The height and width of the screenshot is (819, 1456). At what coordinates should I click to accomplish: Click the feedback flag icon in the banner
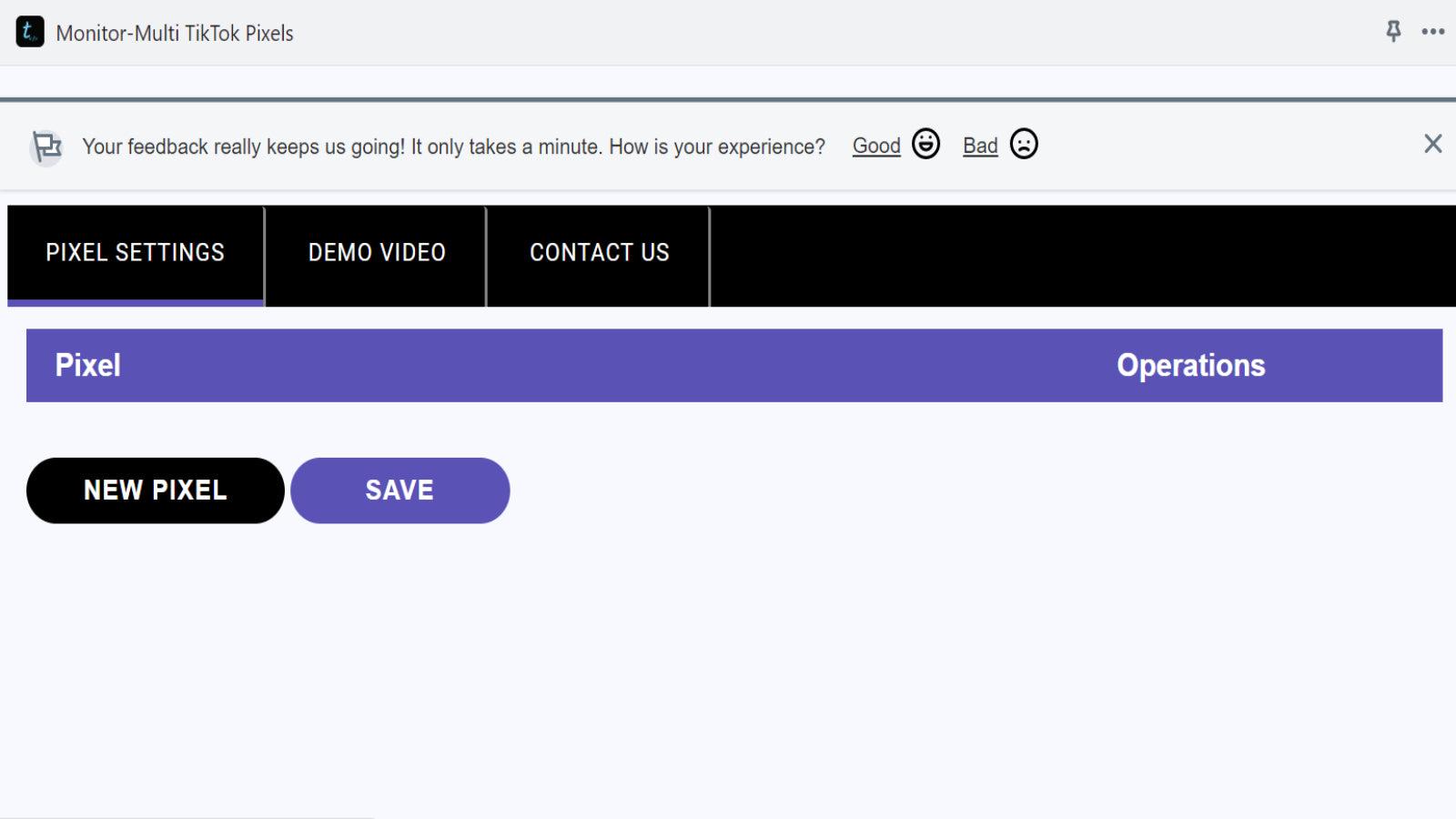coord(46,147)
